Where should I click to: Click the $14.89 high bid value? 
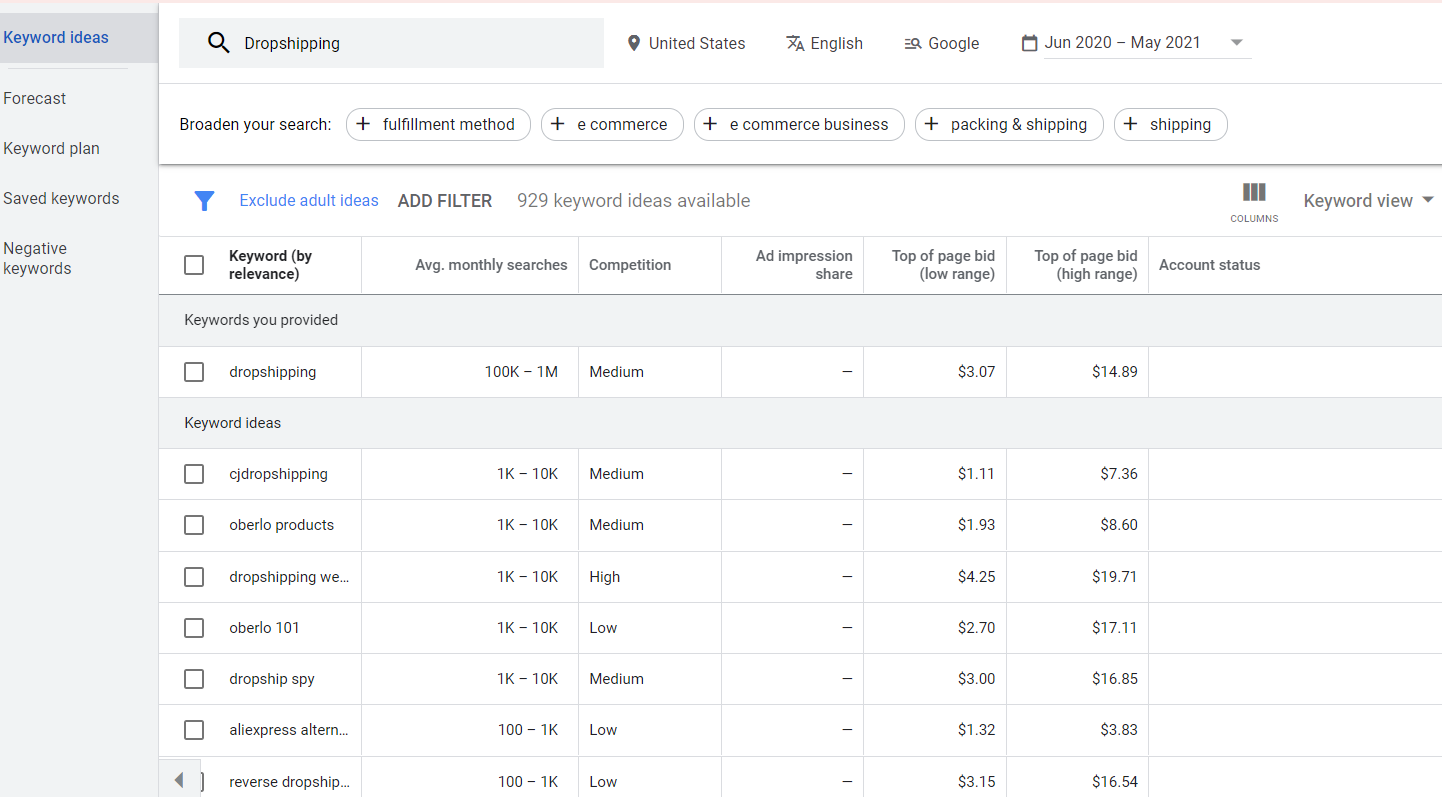[1114, 372]
